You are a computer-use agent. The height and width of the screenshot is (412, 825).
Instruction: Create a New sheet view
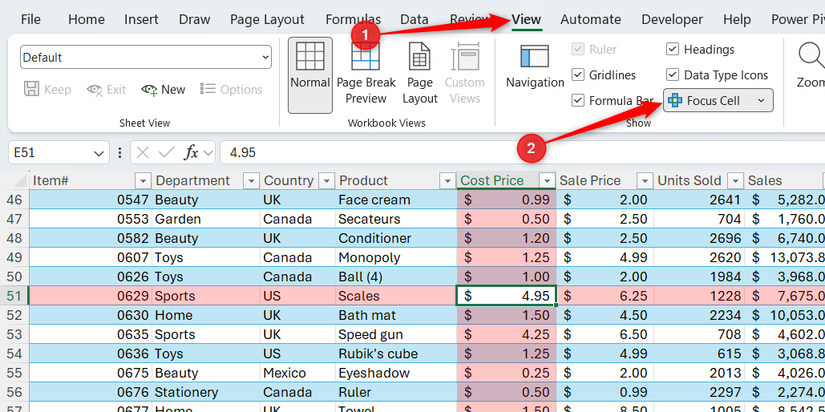click(x=163, y=90)
